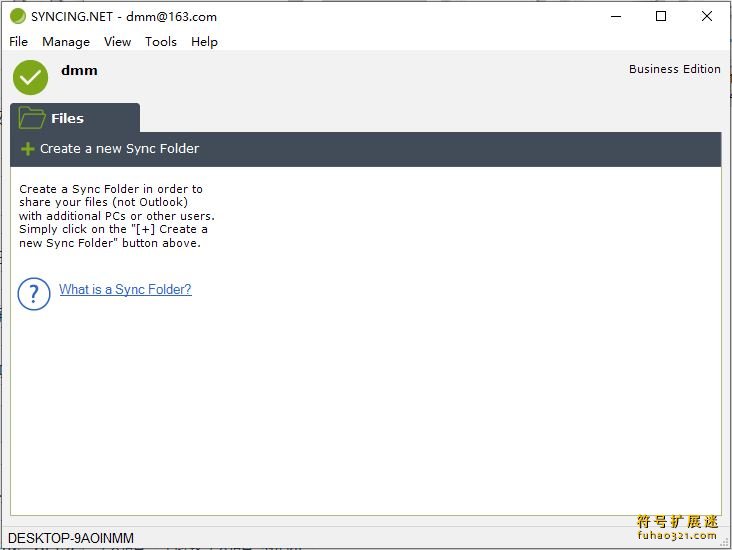Click the Business Edition label
The width and height of the screenshot is (732, 550).
point(675,69)
